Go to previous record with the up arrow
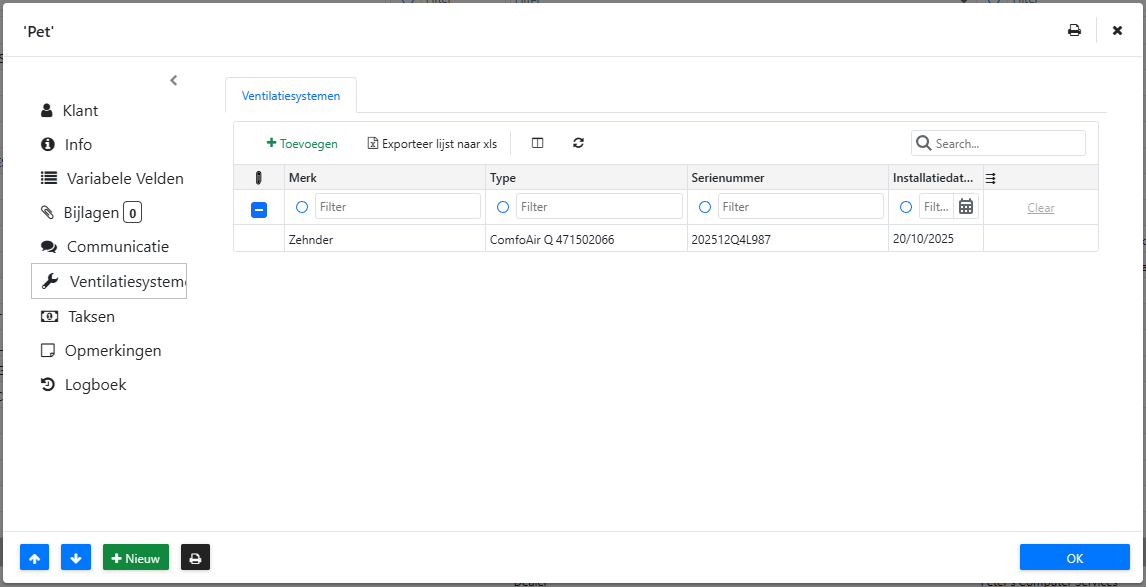1146x587 pixels. click(x=34, y=558)
